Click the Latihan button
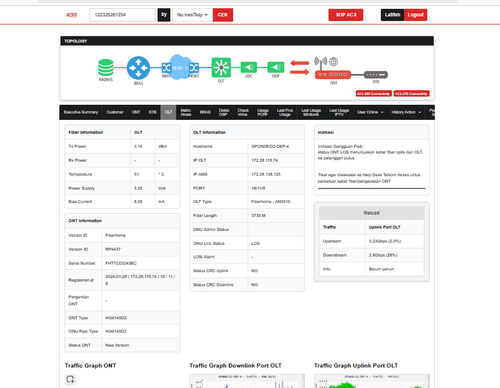 392,15
